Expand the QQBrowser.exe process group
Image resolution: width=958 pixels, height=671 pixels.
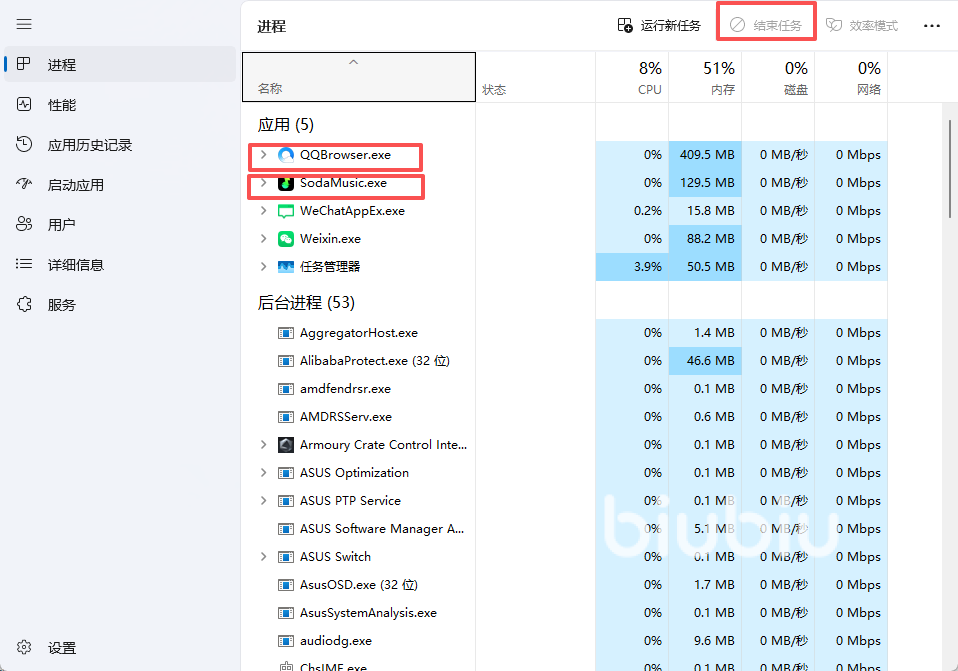263,155
